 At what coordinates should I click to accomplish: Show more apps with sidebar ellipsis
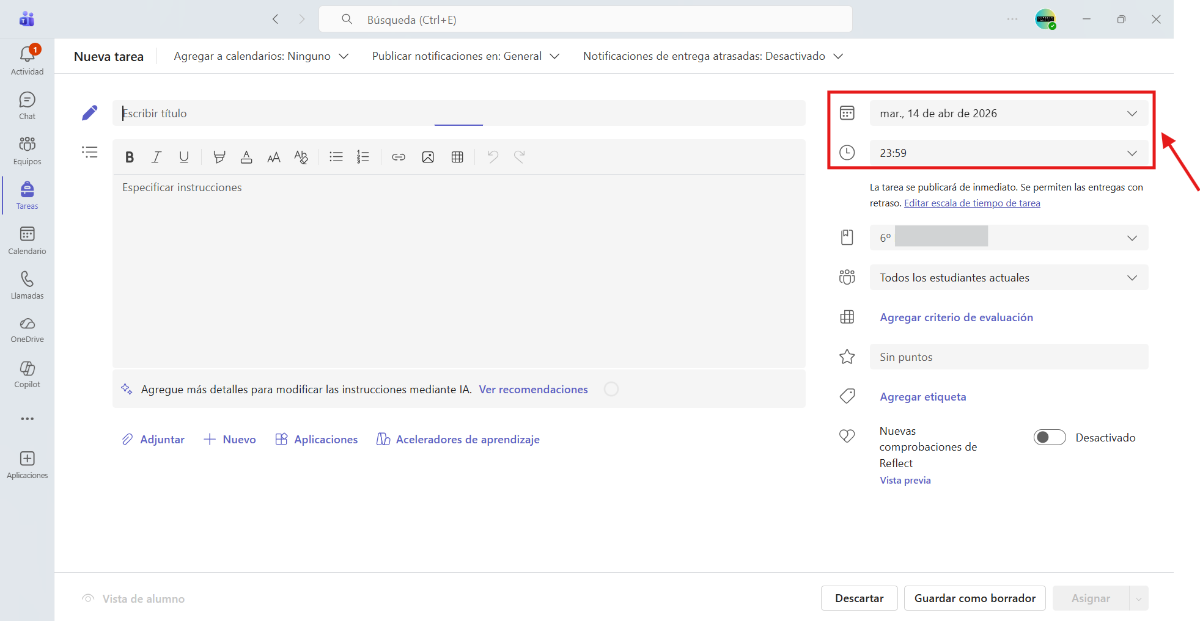tap(27, 419)
